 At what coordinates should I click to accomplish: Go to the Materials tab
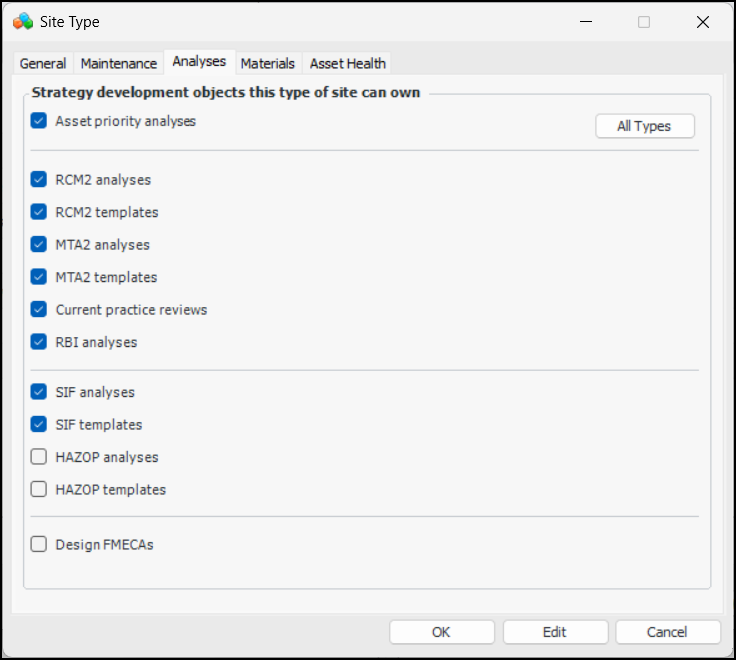click(268, 63)
